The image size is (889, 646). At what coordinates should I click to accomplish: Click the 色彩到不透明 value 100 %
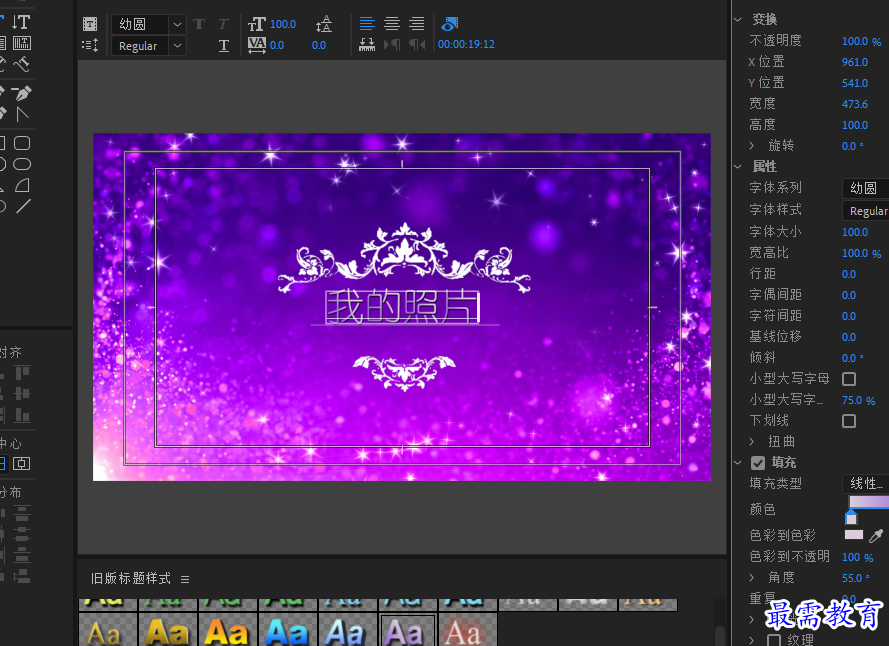857,558
